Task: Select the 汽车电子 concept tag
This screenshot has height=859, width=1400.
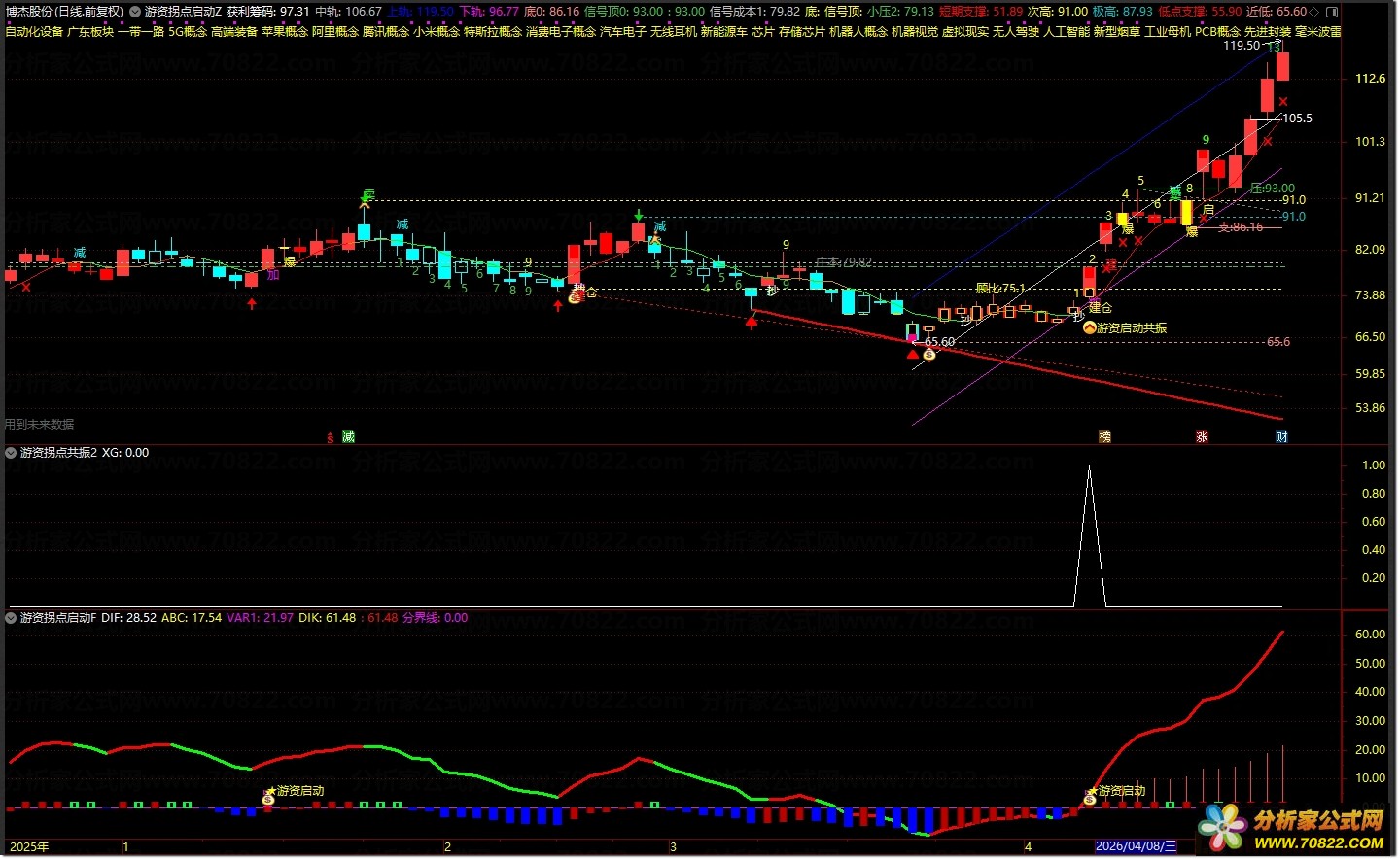Action: pos(623,32)
